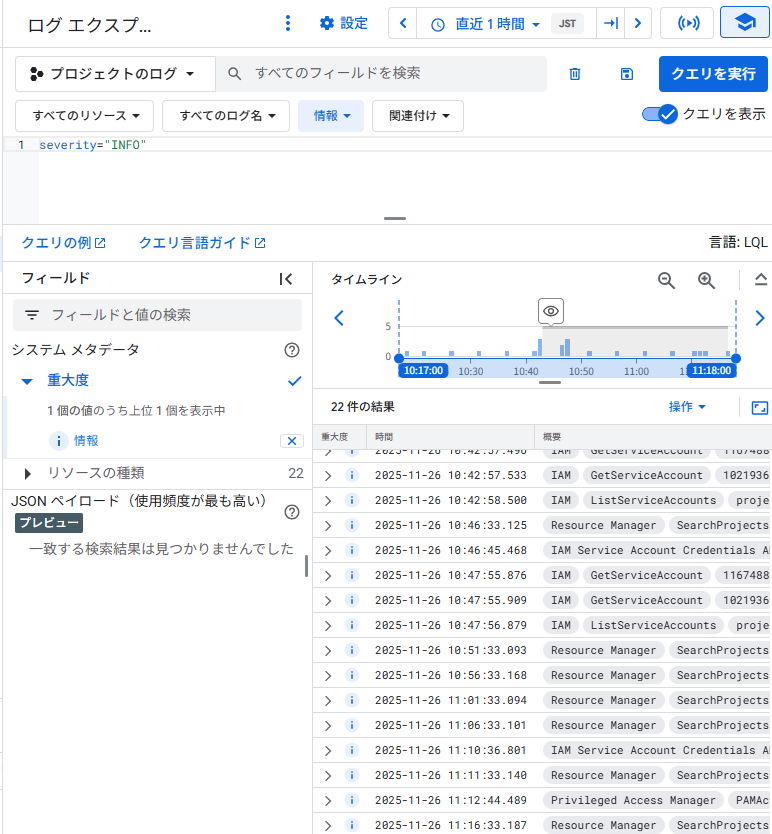Go to next time range arrow in header
Image resolution: width=772 pixels, height=834 pixels.
tap(638, 23)
